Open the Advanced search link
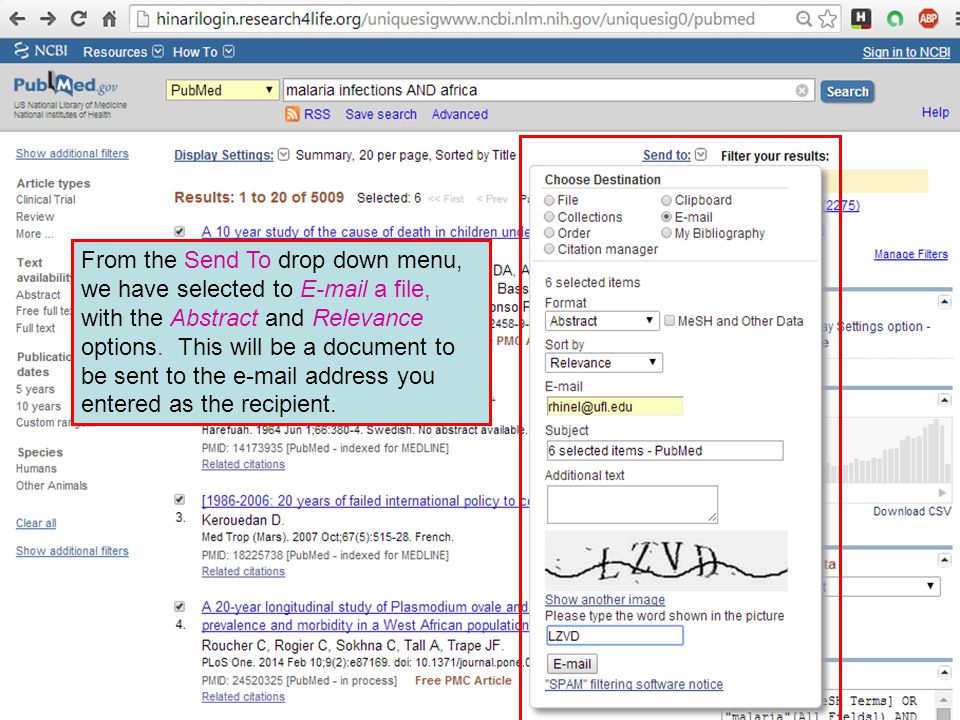 tap(459, 114)
